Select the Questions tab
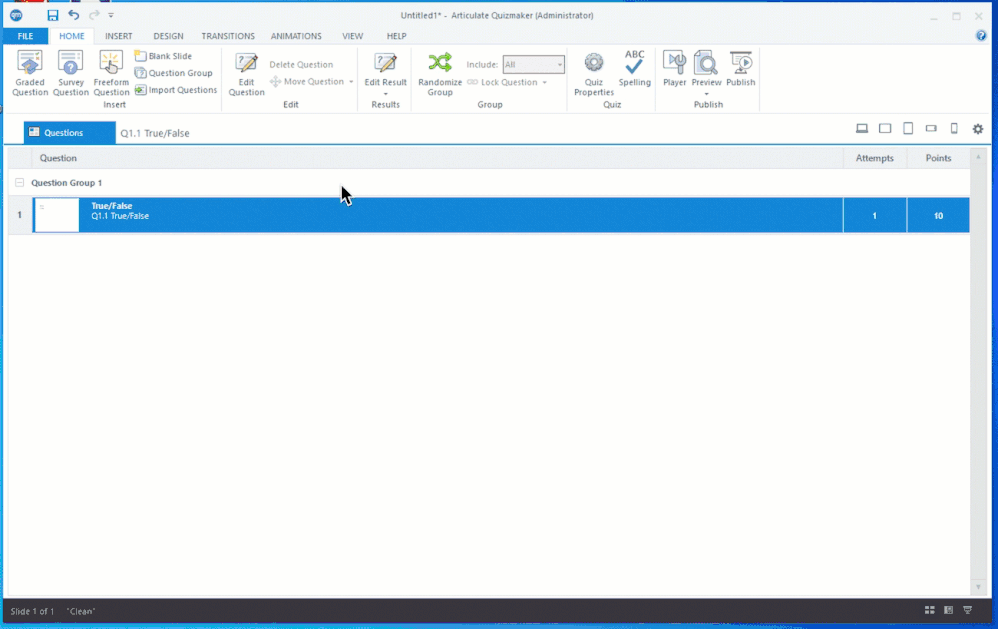Image resolution: width=998 pixels, height=629 pixels. [70, 132]
